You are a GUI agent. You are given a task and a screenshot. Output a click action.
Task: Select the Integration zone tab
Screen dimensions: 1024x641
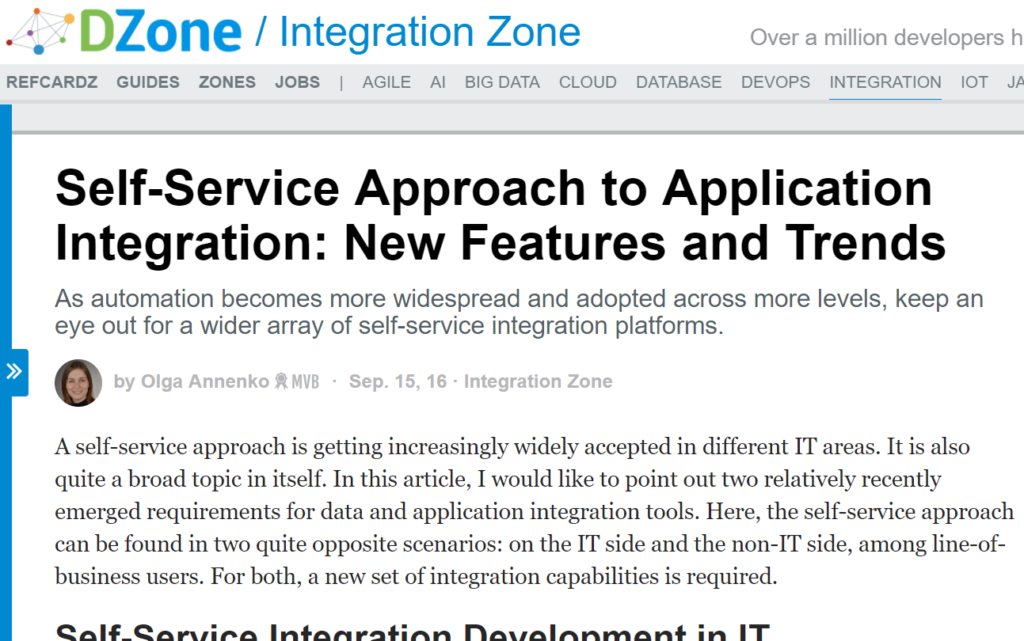click(x=885, y=82)
